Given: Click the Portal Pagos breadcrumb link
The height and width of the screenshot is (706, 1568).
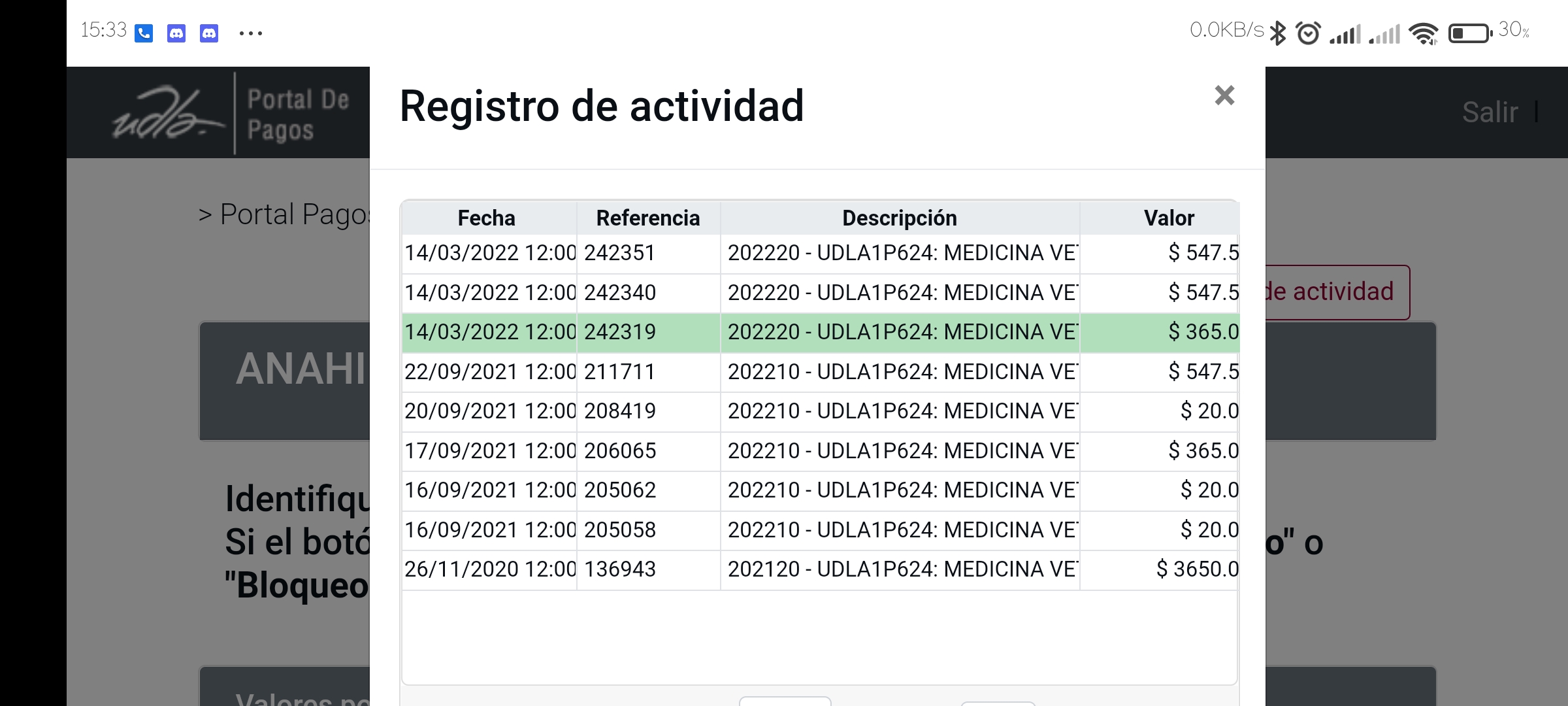Looking at the screenshot, I should pyautogui.click(x=294, y=214).
